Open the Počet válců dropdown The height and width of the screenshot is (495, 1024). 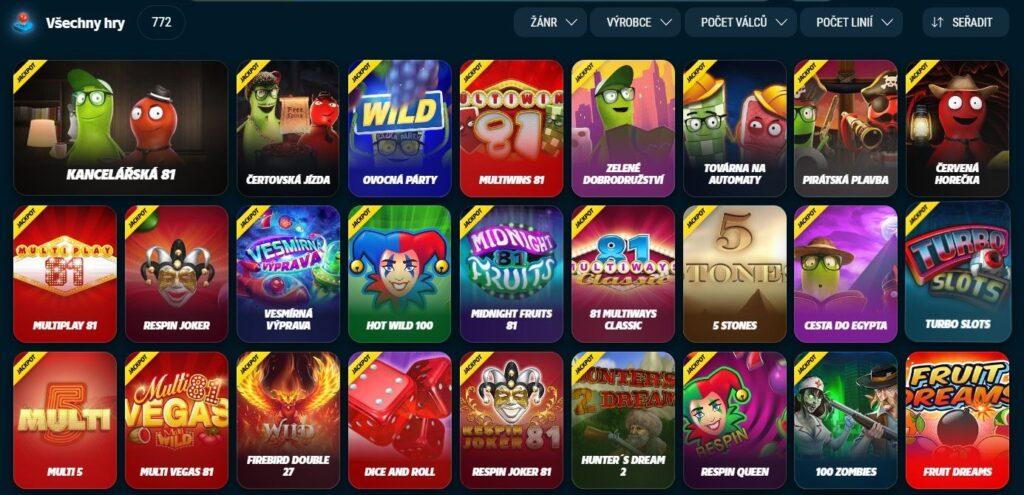pyautogui.click(x=741, y=22)
